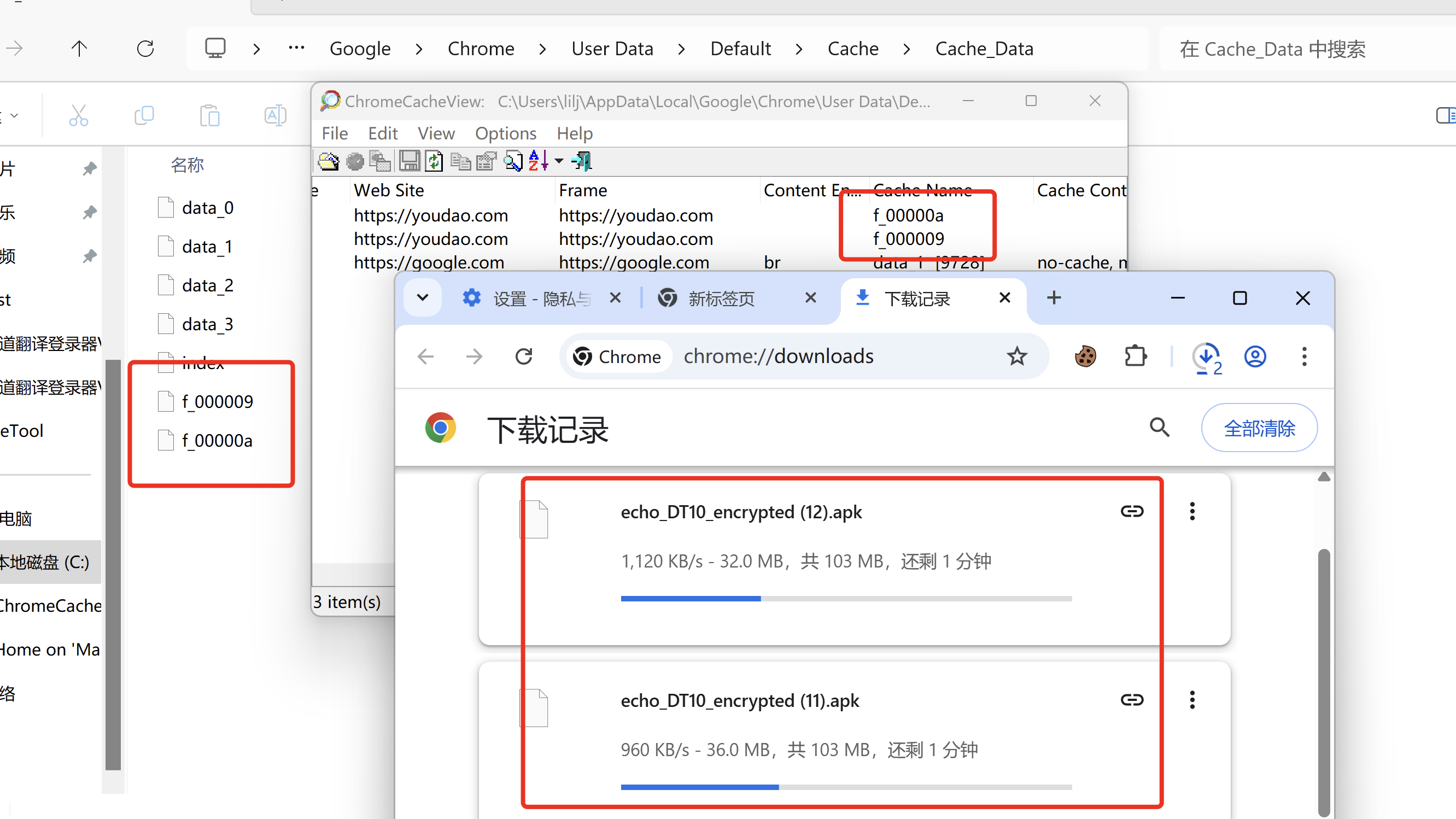The height and width of the screenshot is (819, 1456).
Task: Open Chrome downloads bubble icon
Action: click(1206, 358)
